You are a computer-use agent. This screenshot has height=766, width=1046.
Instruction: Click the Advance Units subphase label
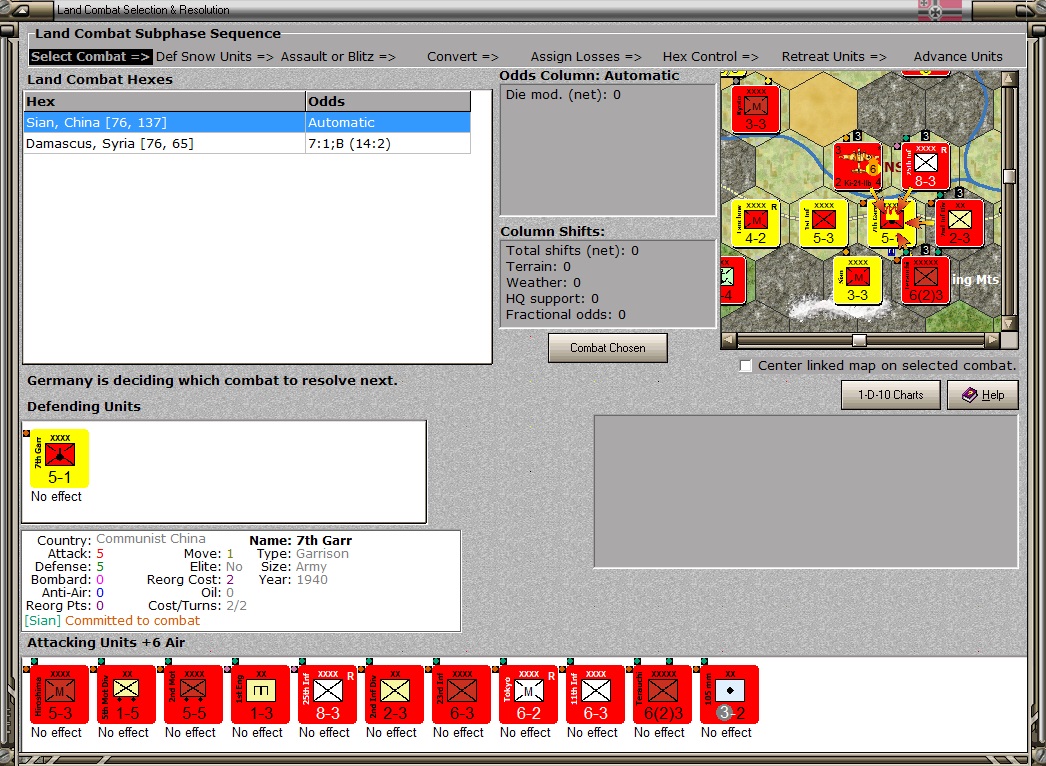(x=958, y=57)
